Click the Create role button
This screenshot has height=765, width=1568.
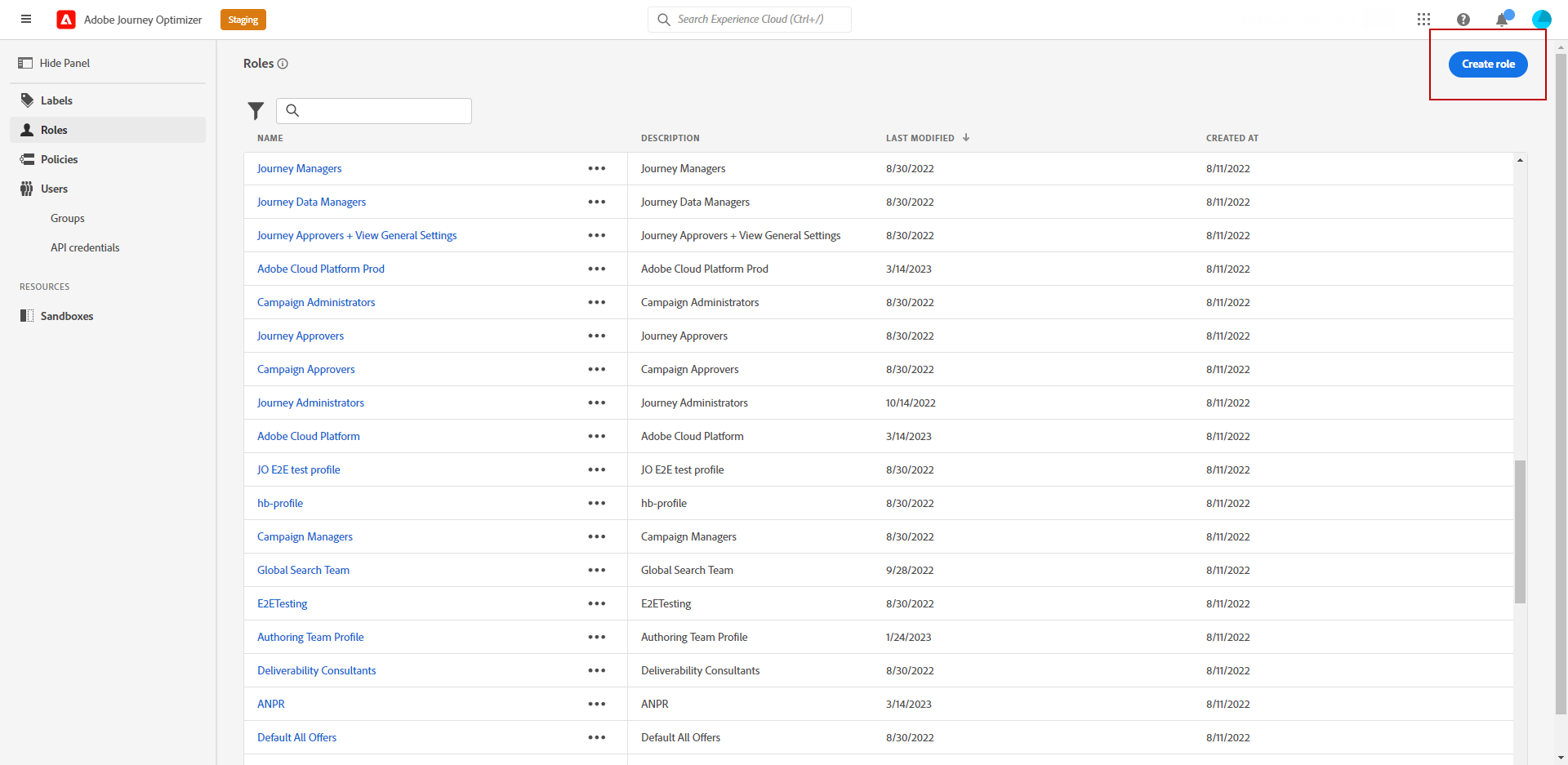(1487, 64)
